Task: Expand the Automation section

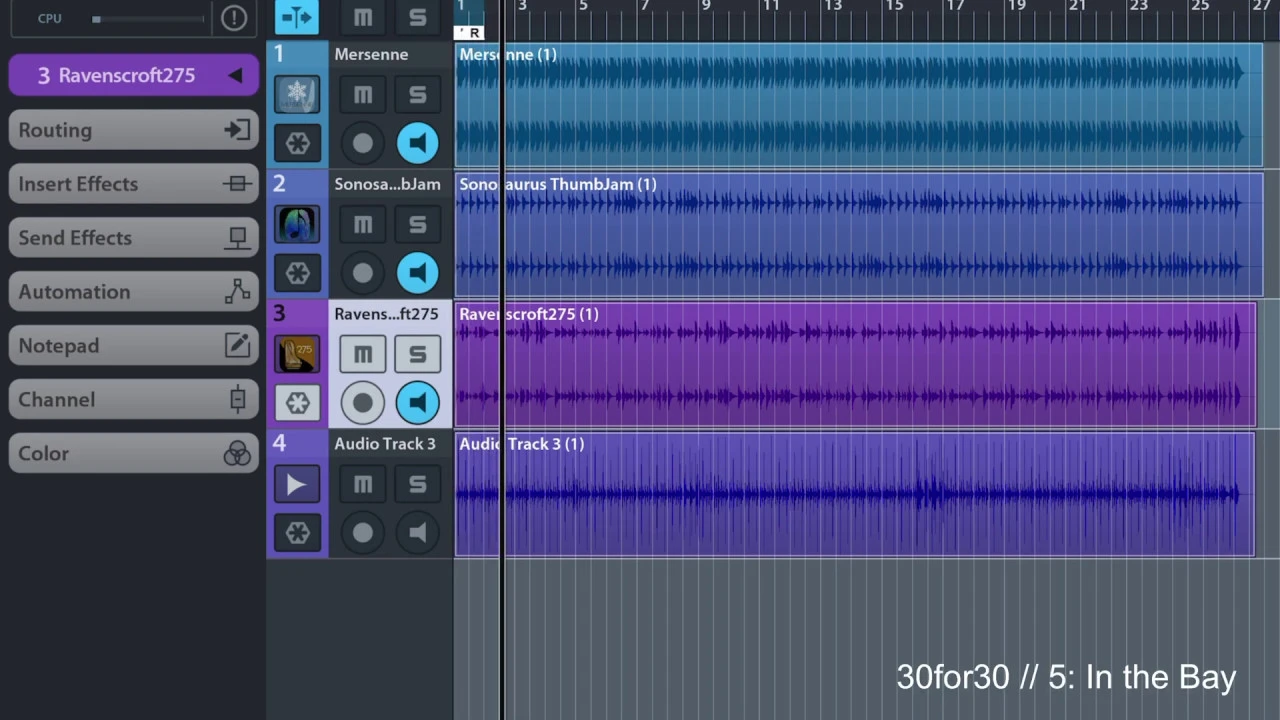Action: 133,292
